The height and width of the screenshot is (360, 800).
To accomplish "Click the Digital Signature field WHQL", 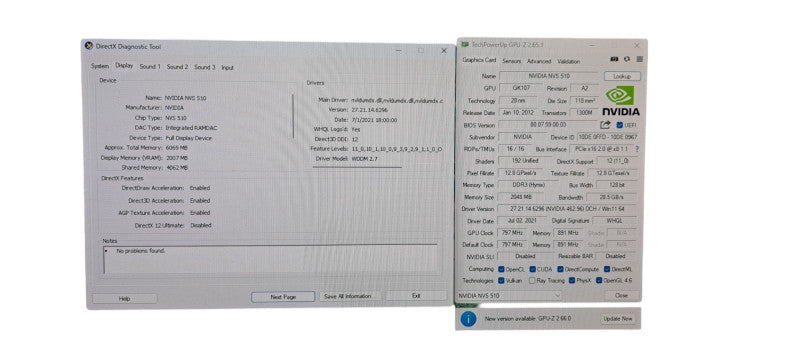I will [x=615, y=221].
